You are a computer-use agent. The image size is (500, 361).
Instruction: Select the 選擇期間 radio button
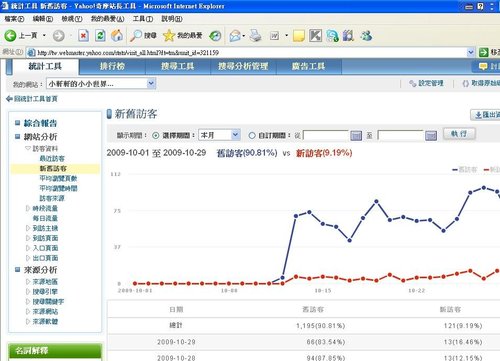(156, 135)
